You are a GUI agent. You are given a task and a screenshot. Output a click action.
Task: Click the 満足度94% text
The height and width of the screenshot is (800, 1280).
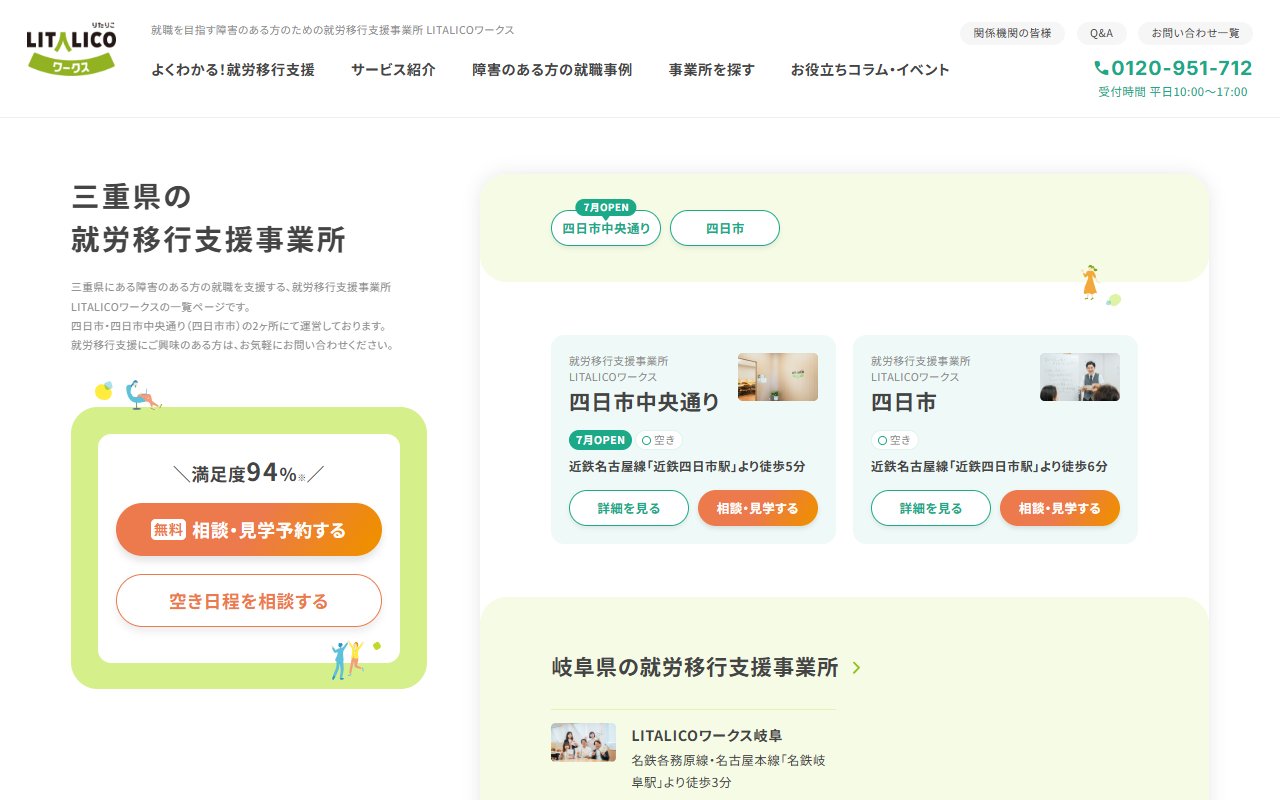[x=249, y=473]
